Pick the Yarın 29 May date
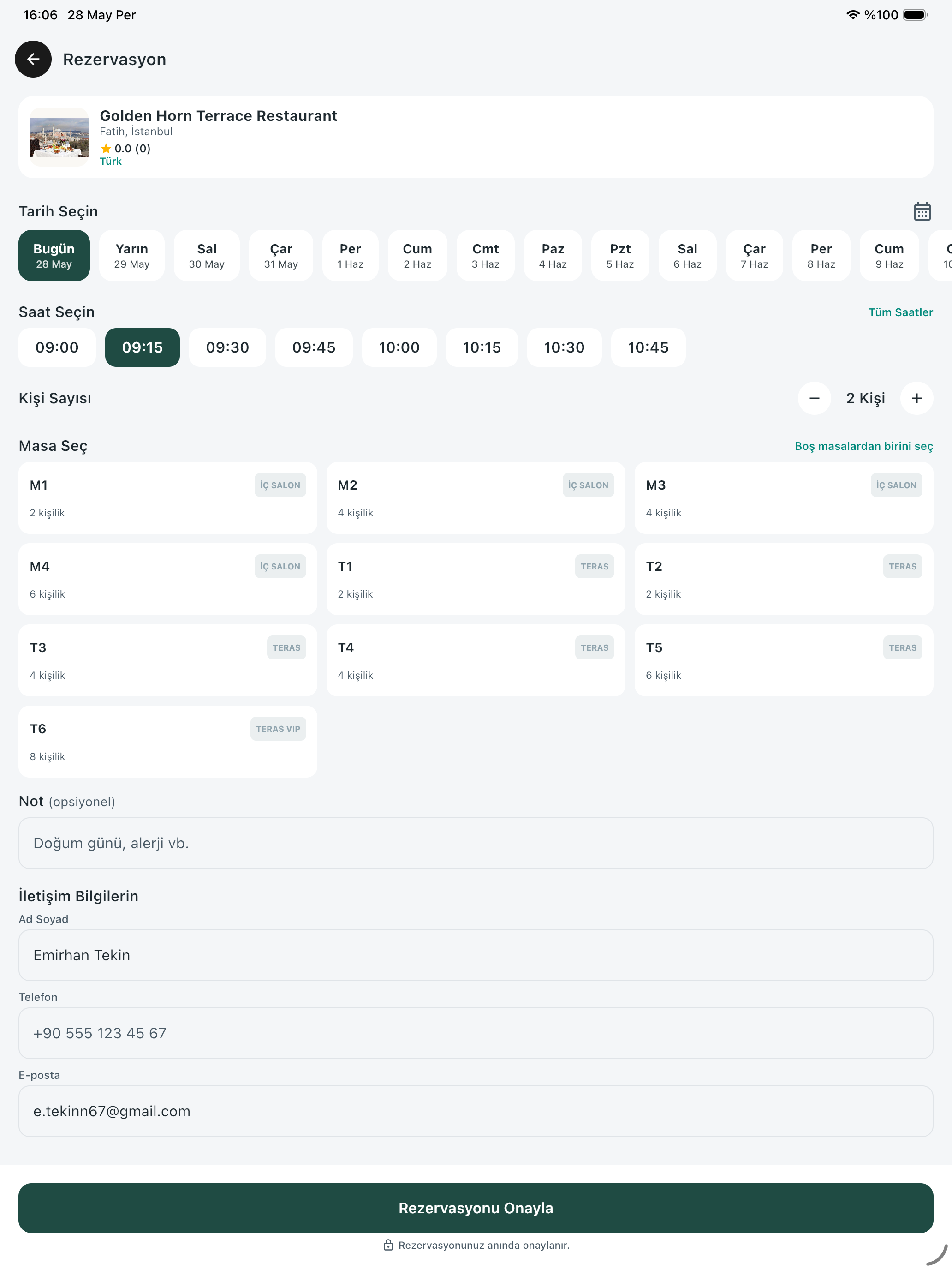This screenshot has width=952, height=1270. click(x=132, y=256)
